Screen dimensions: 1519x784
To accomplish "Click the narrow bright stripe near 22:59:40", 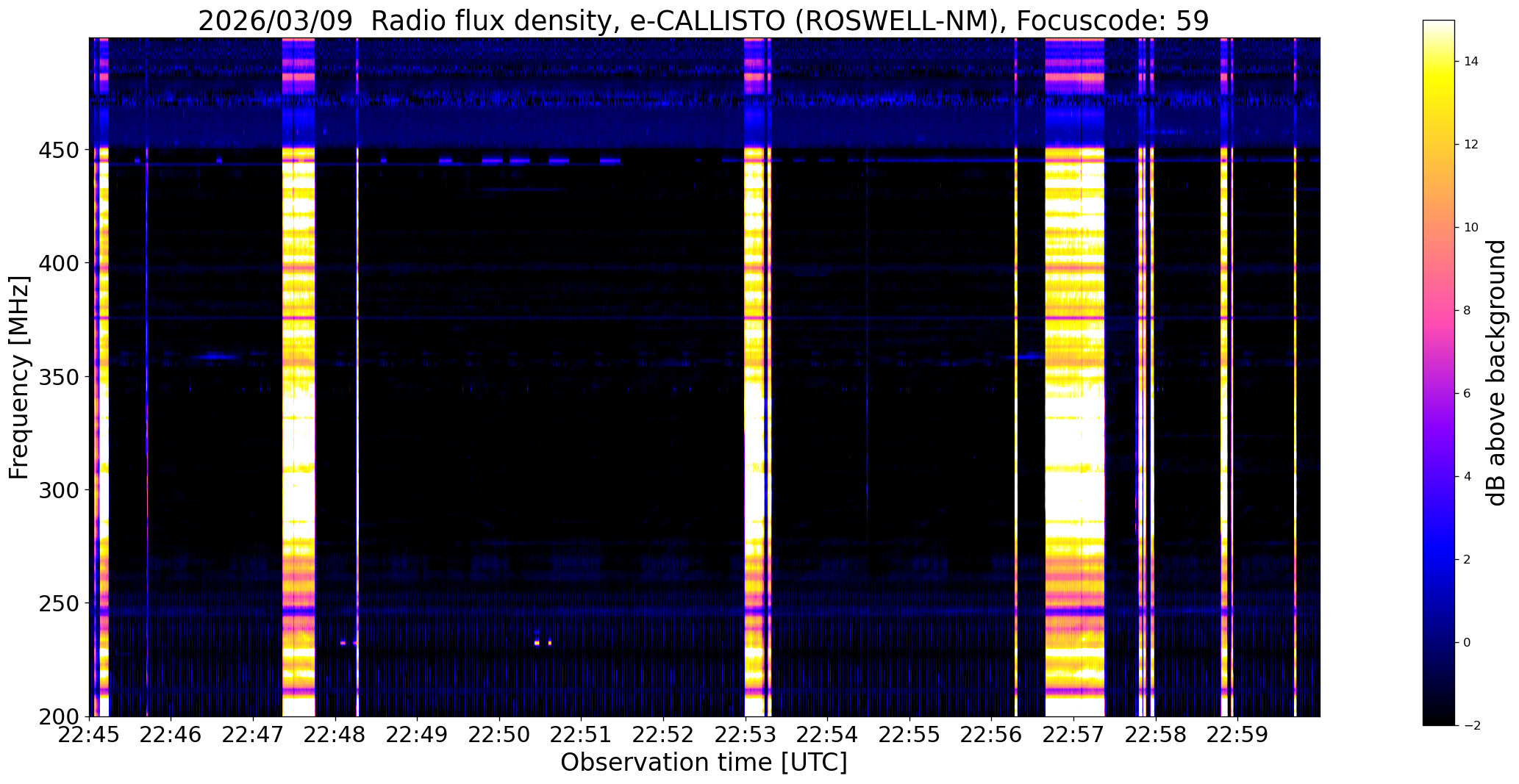I will coord(1295,377).
